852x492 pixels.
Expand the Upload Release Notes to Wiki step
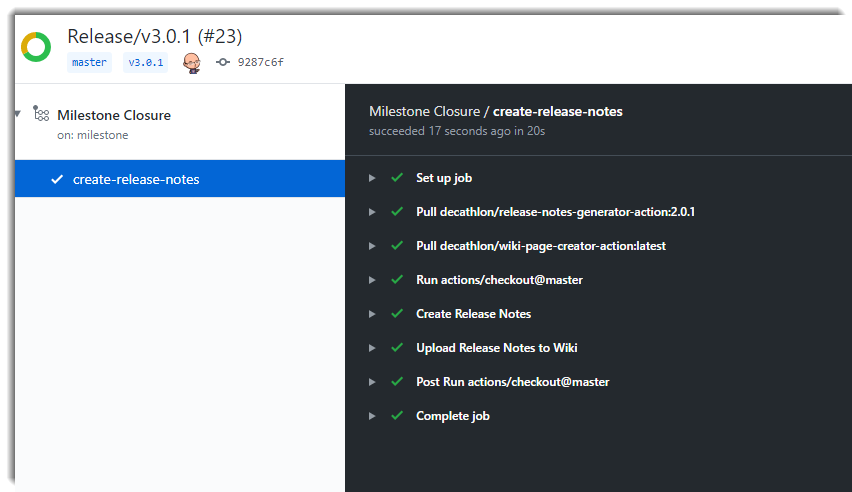click(372, 348)
